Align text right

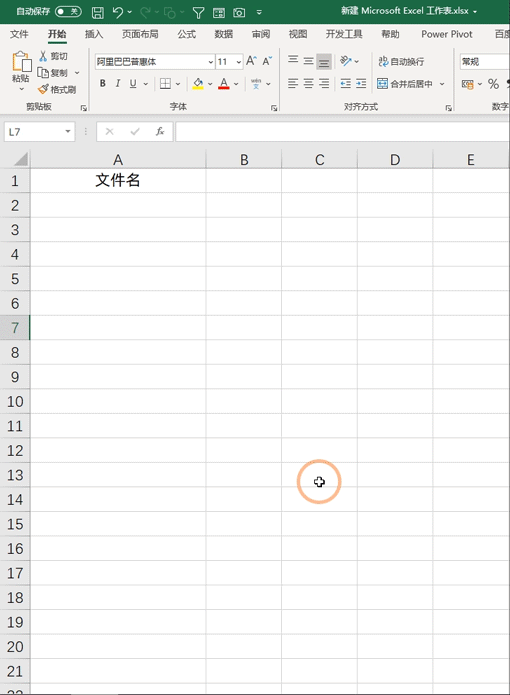[324, 83]
